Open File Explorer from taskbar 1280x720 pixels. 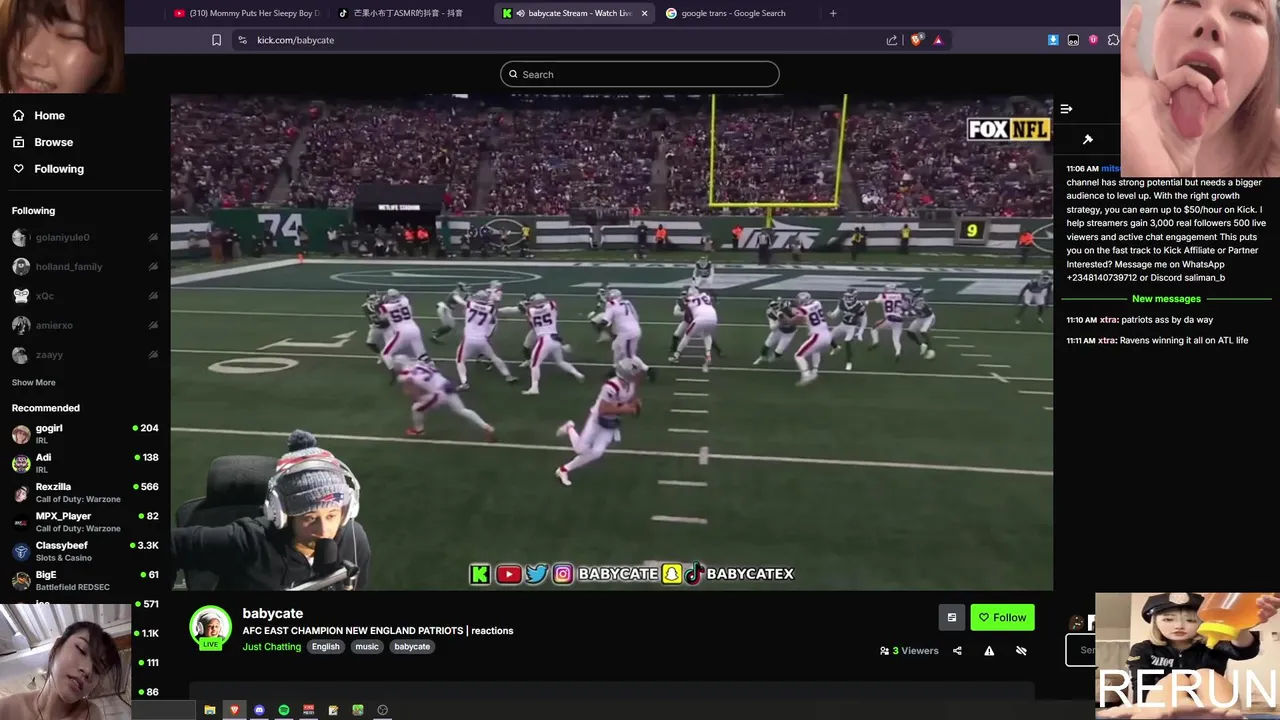coord(210,710)
